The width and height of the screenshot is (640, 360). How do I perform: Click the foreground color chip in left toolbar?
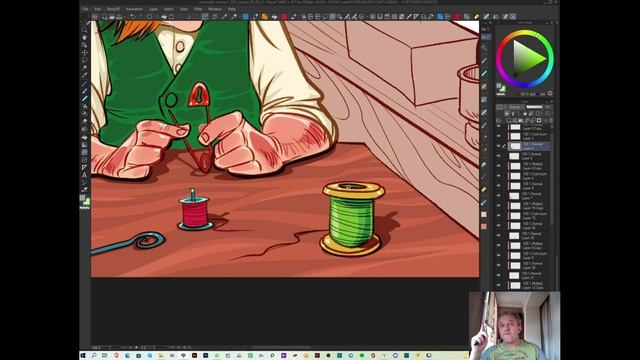tap(83, 198)
